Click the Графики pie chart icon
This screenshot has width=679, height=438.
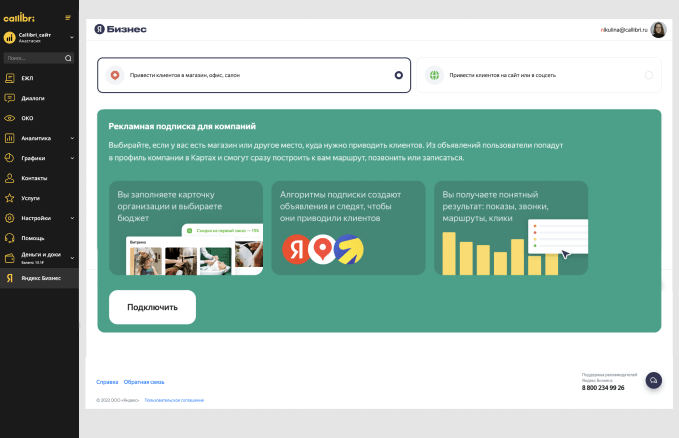point(10,158)
